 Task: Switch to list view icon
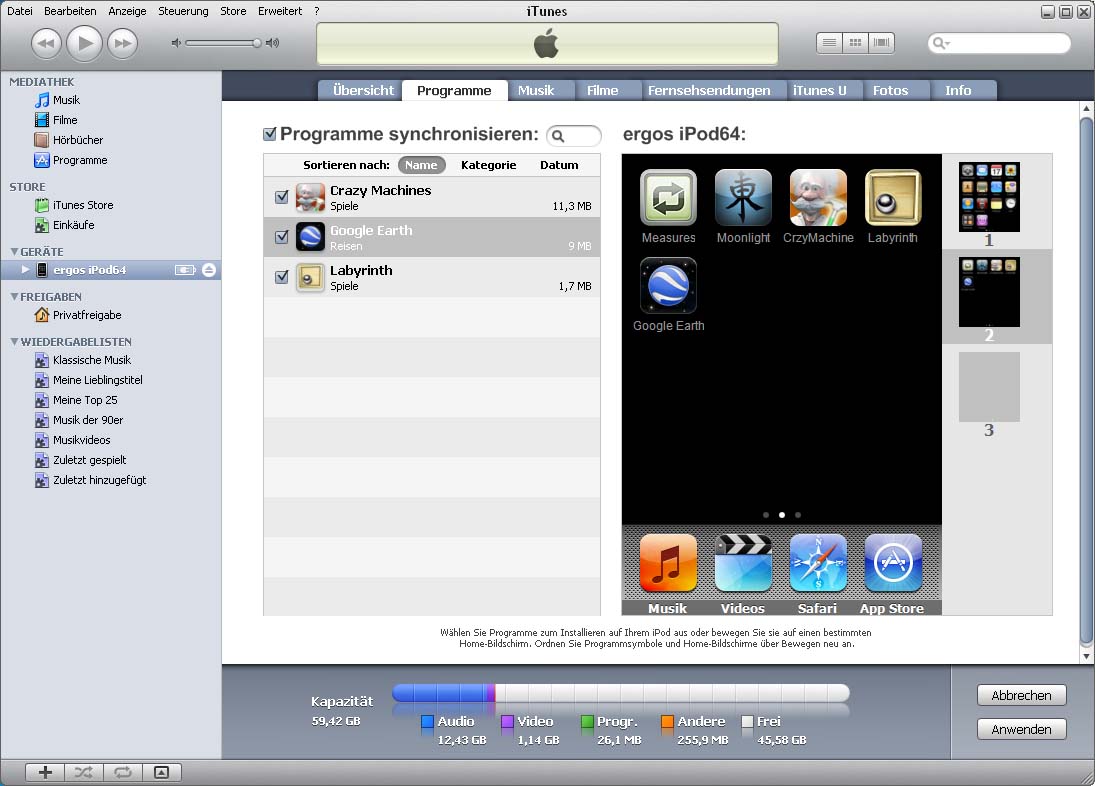(830, 43)
